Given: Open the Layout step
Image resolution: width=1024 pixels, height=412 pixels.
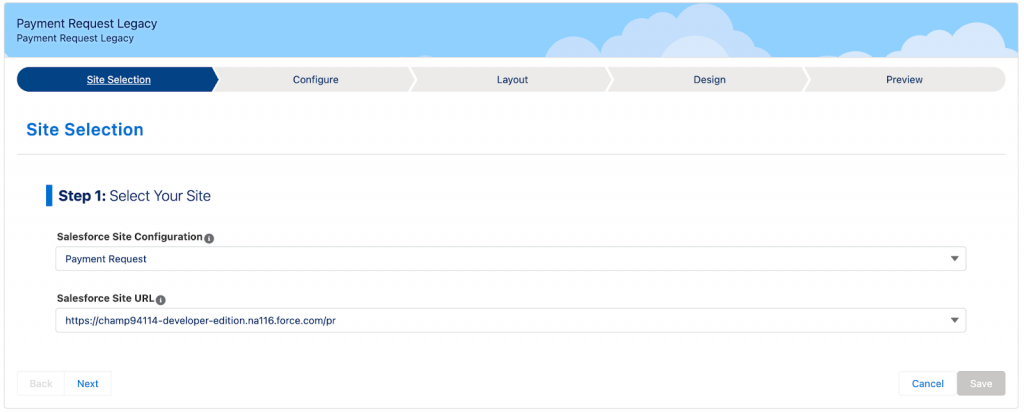Looking at the screenshot, I should click(x=512, y=80).
